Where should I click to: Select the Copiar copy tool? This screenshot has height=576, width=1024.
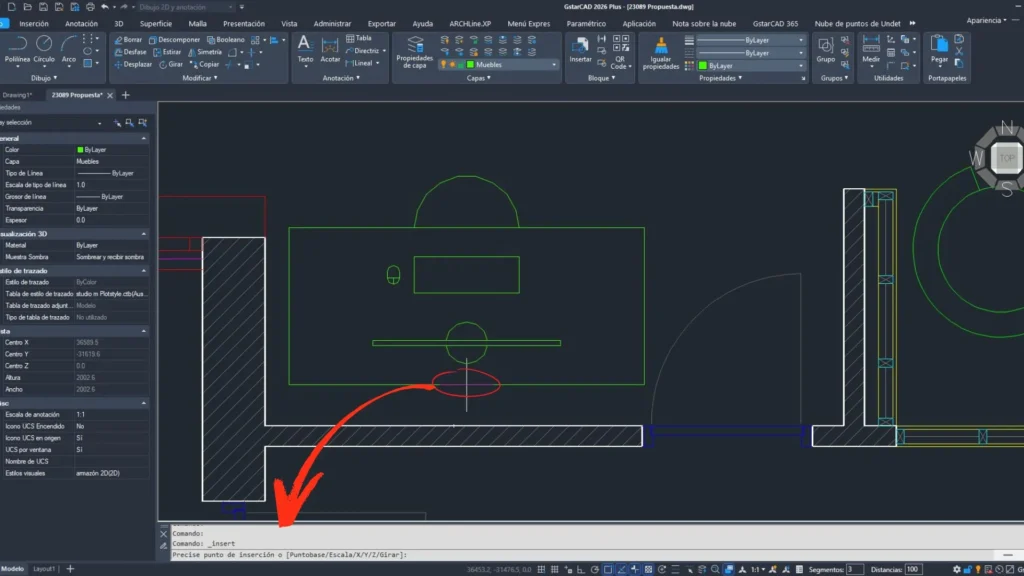pos(204,65)
